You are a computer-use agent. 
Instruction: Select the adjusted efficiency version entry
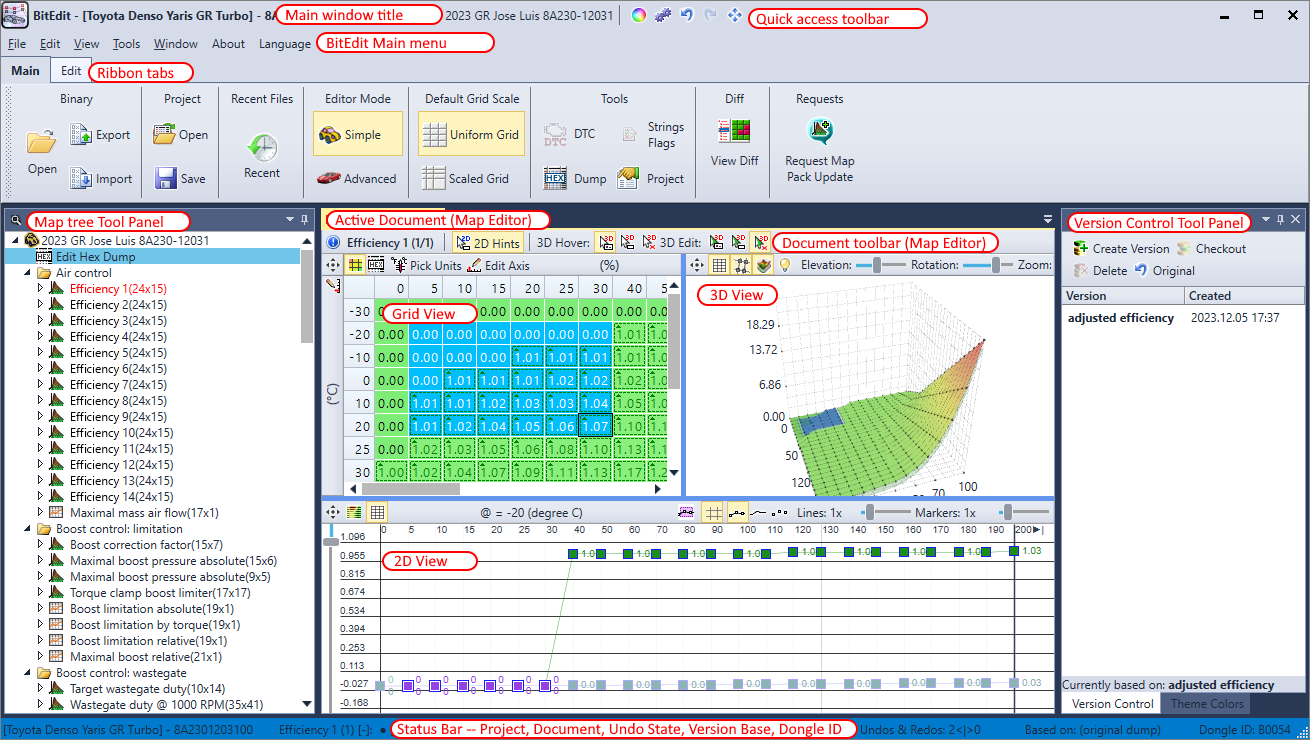pos(1120,318)
